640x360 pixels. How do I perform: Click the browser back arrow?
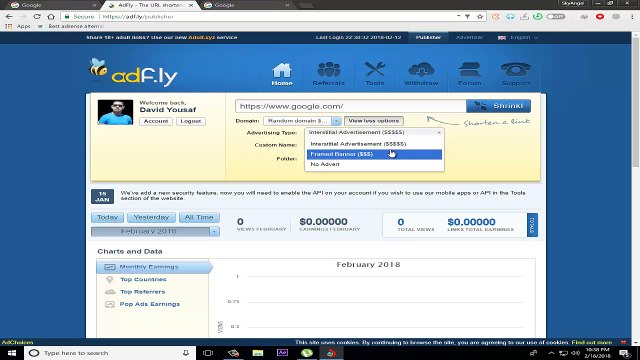coord(9,17)
